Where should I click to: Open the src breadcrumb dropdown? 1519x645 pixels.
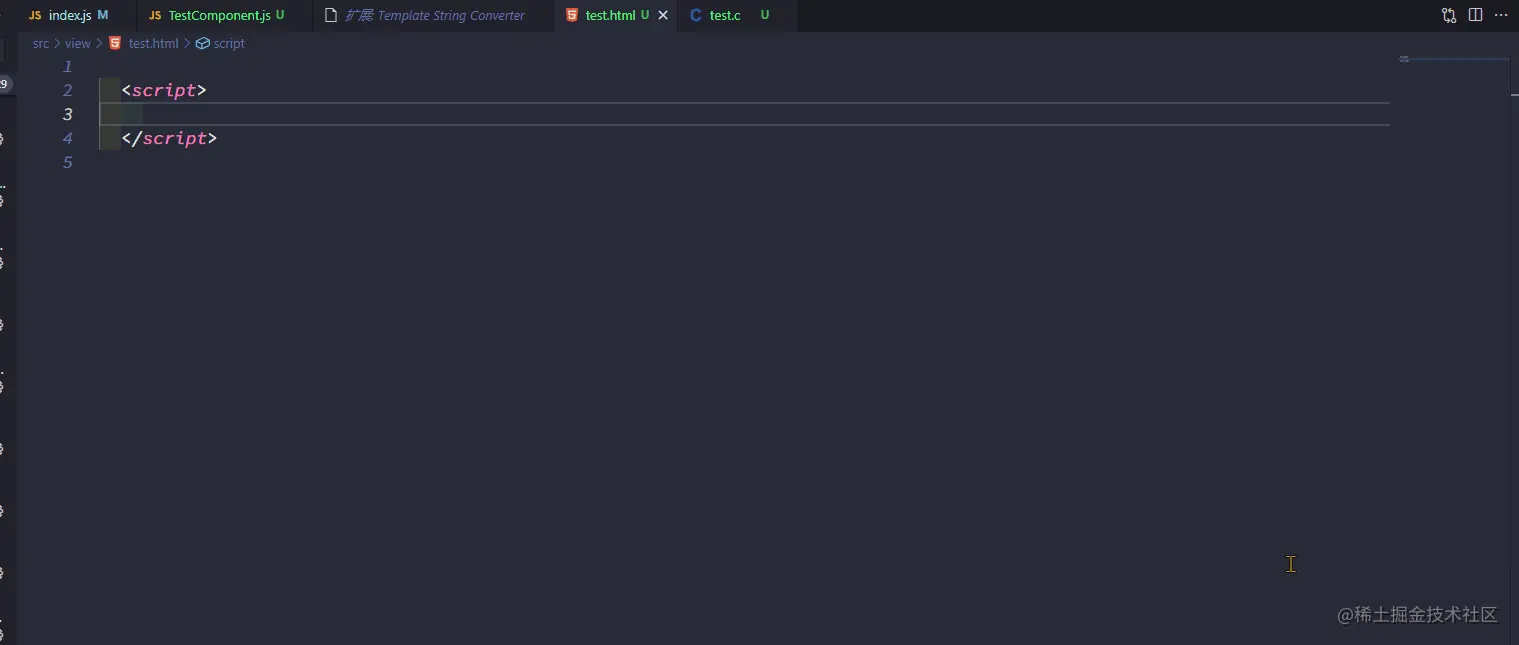tap(41, 43)
